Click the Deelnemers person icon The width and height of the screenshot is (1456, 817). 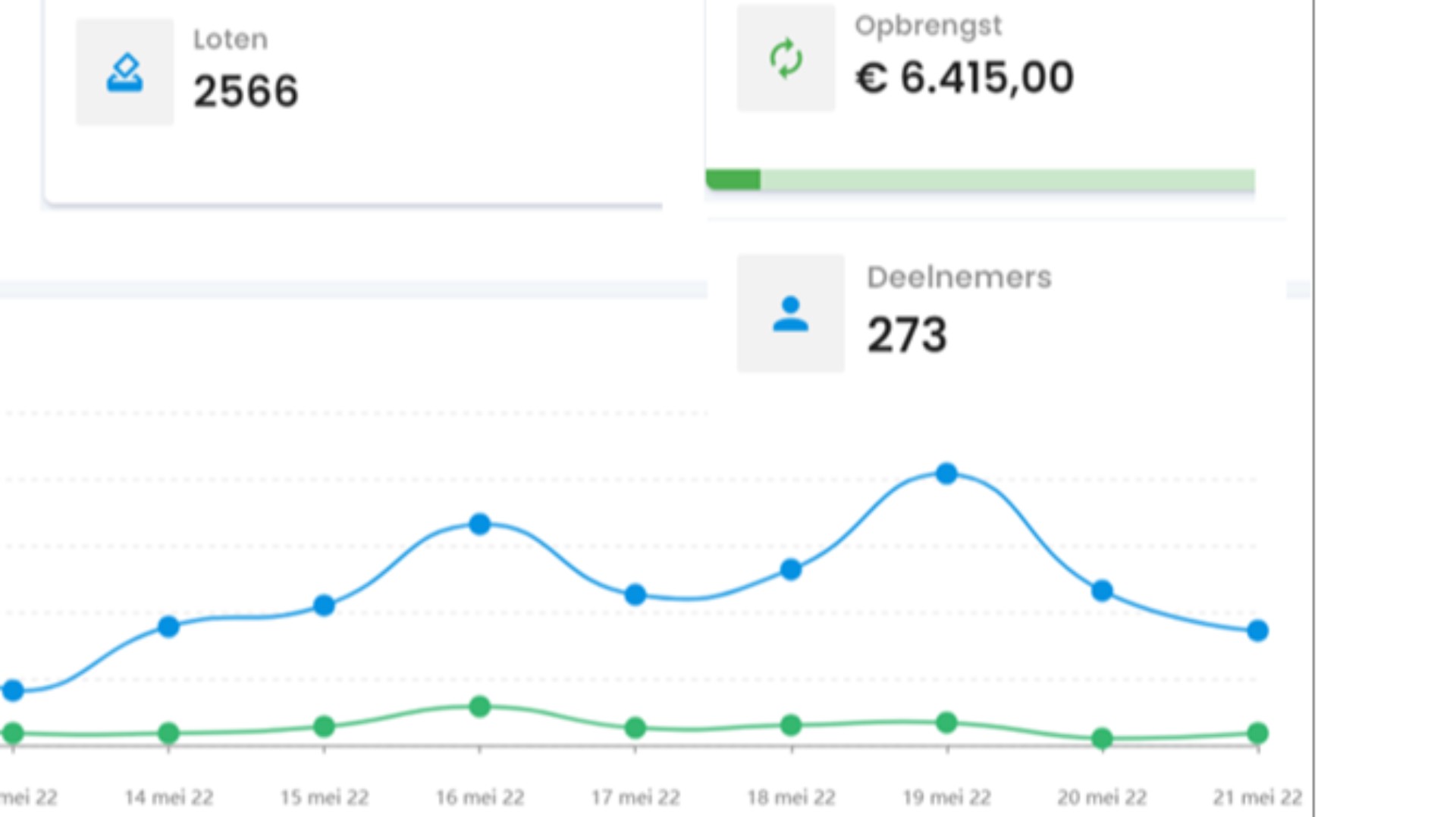[x=790, y=314]
